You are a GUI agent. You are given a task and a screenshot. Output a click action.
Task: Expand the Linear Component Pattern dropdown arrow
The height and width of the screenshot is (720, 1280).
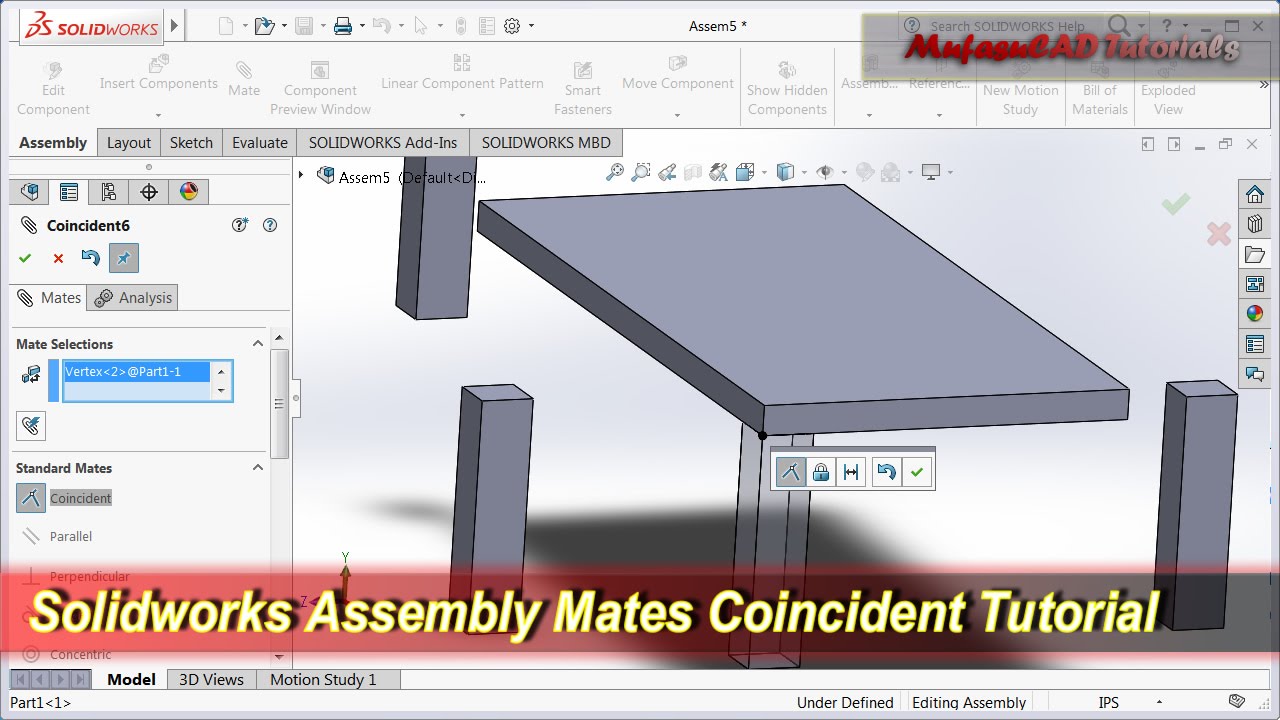462,114
